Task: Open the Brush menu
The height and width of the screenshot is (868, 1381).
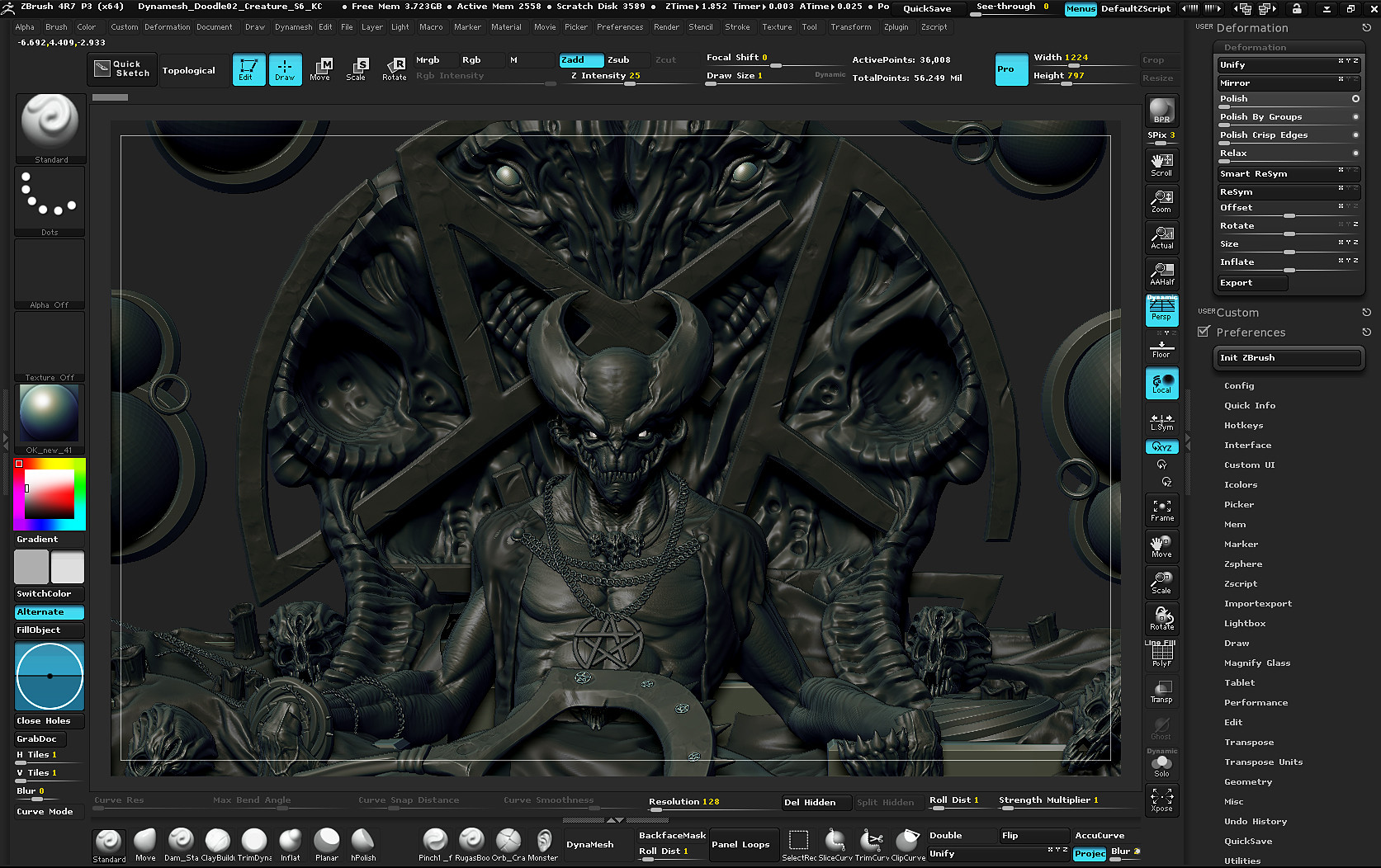Action: pos(56,27)
